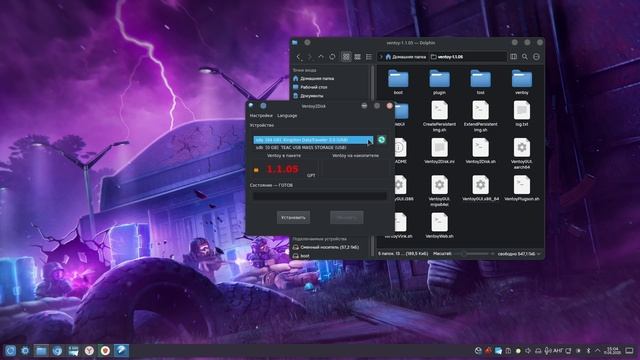Toggle pin on all desktops for Ventoy2Disk window
640x360 pixels.
263,106
